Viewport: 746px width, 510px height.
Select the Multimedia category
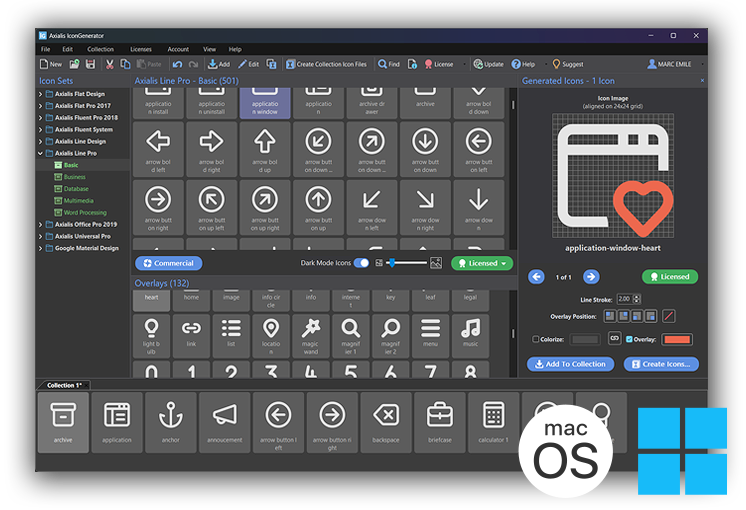[x=74, y=201]
